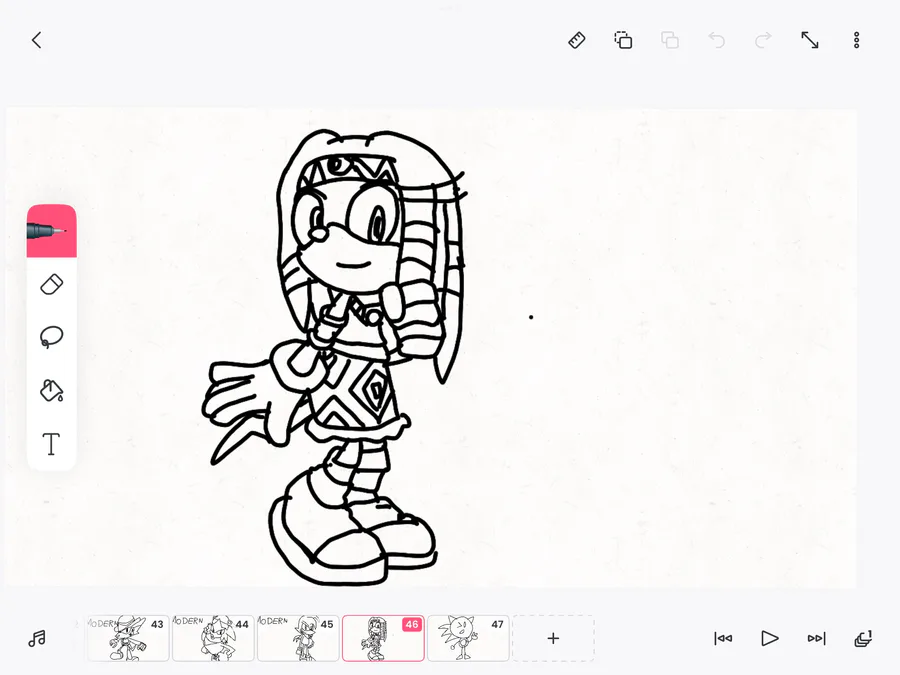
Task: Select the Paint Bucket fill tool
Action: 52,390
